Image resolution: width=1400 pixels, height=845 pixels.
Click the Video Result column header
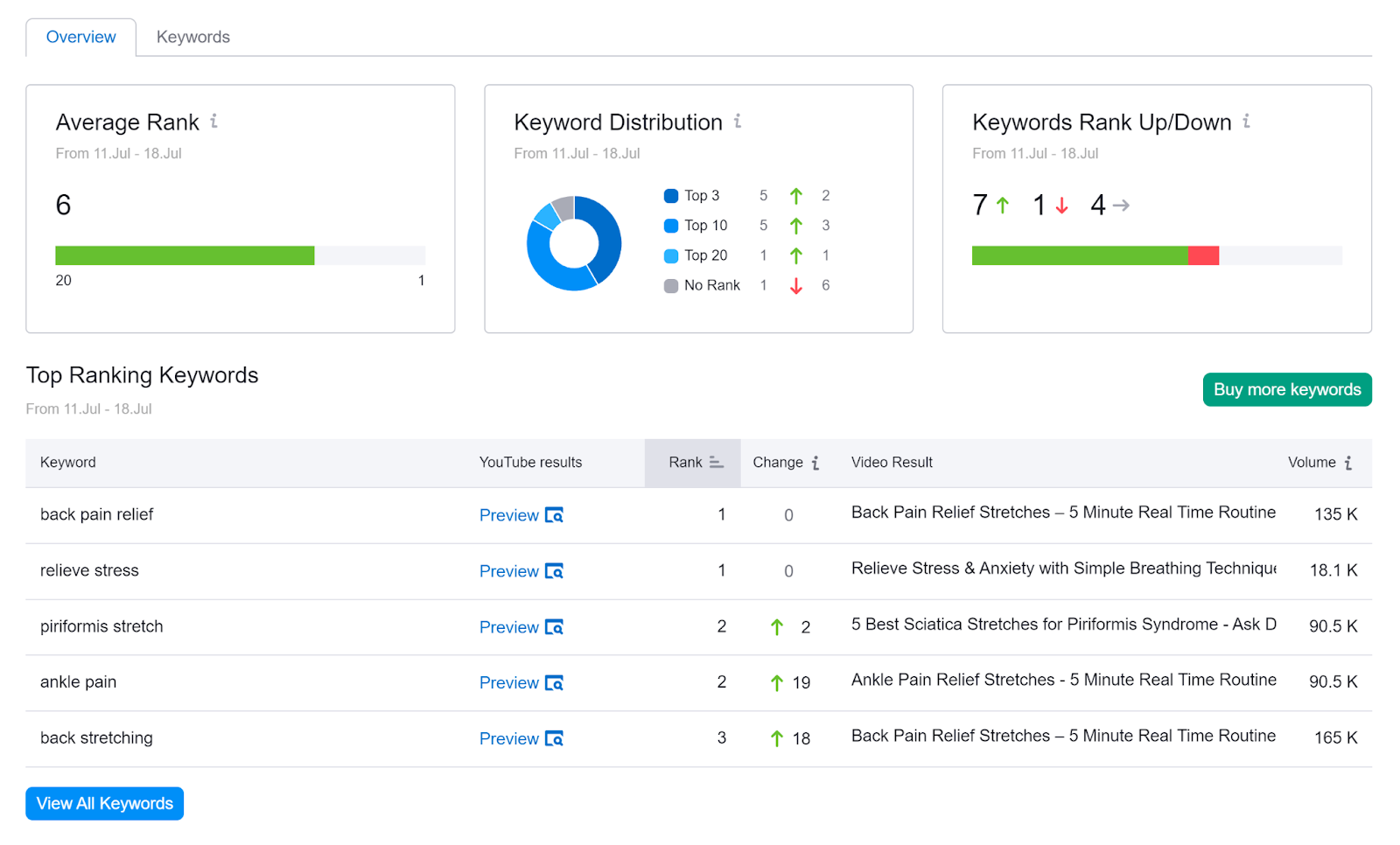click(892, 462)
